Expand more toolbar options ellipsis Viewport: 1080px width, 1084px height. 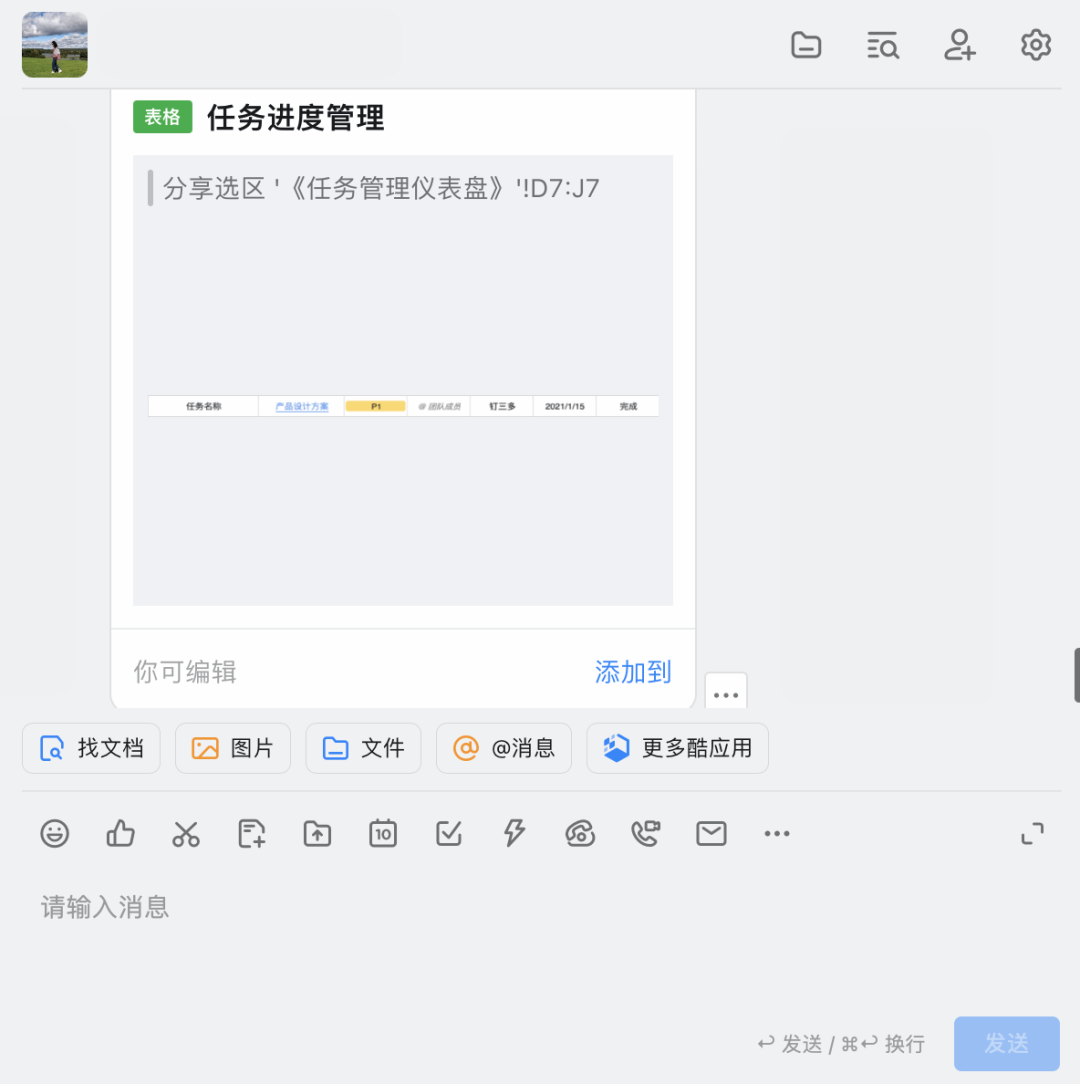pyautogui.click(x=777, y=833)
